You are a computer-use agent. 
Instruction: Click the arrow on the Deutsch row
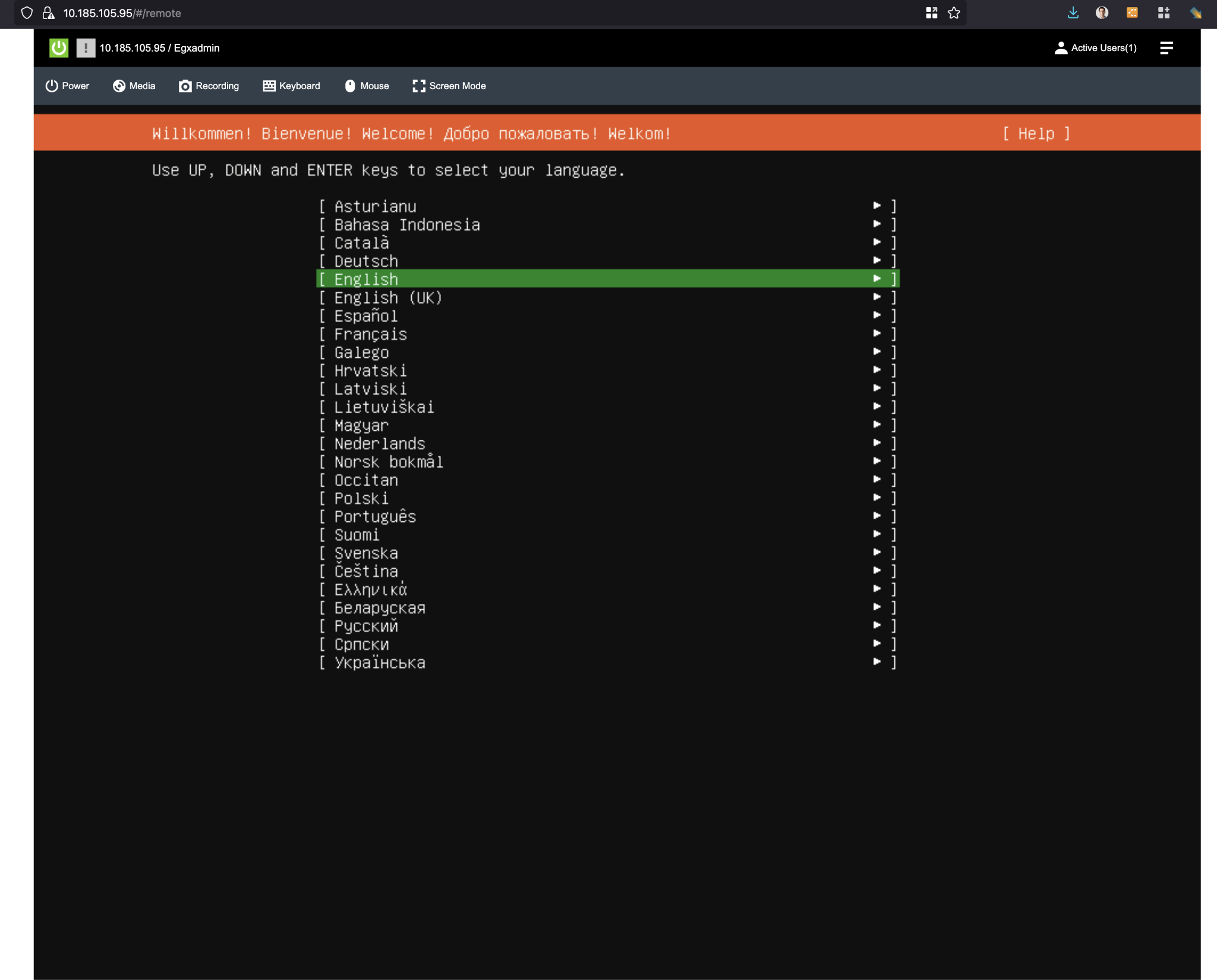click(877, 260)
